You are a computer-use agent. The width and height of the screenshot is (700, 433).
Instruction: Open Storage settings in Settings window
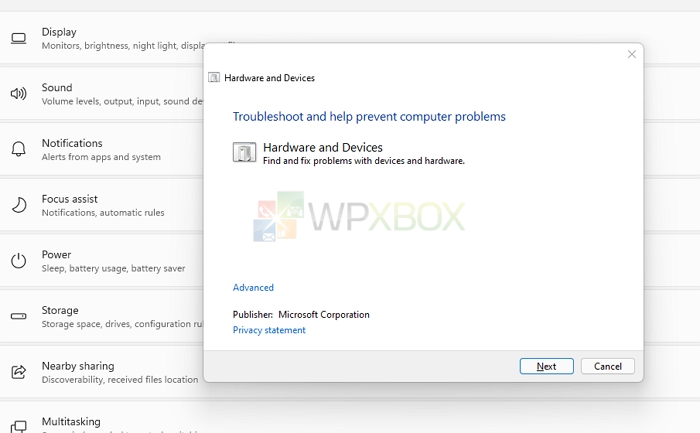click(x=102, y=316)
